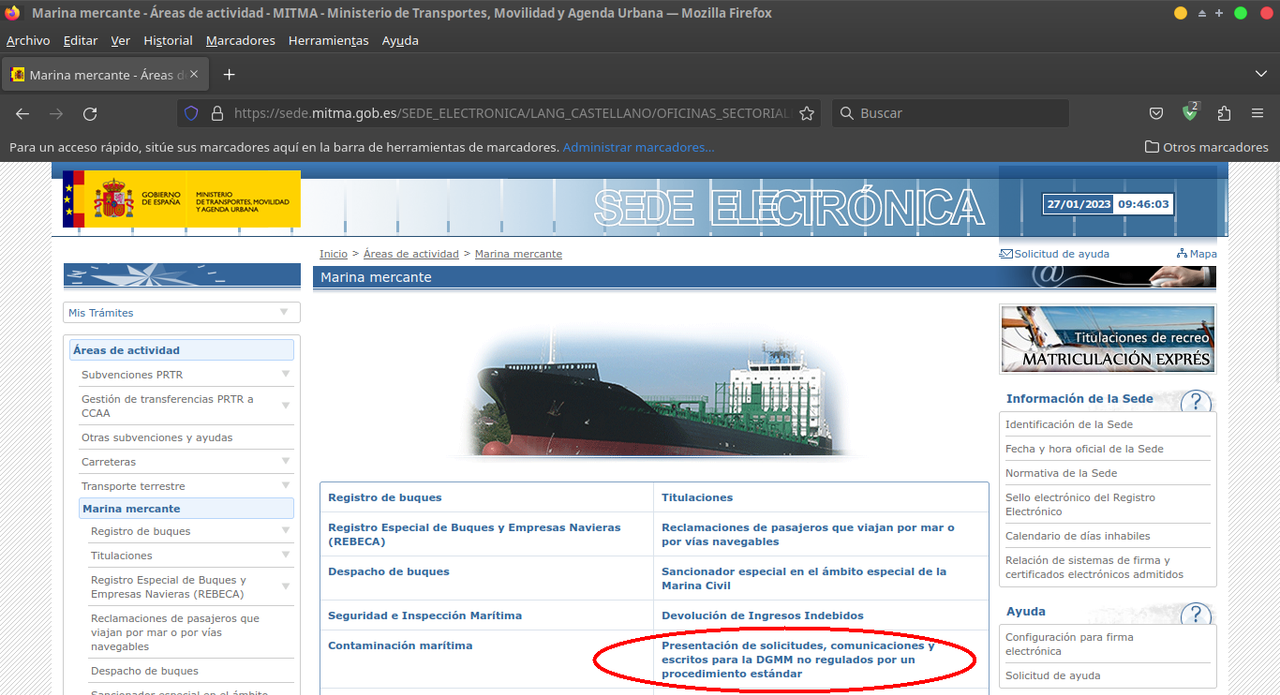The width and height of the screenshot is (1280, 695).
Task: Expand the Carreteras sidebar item
Action: [x=286, y=461]
